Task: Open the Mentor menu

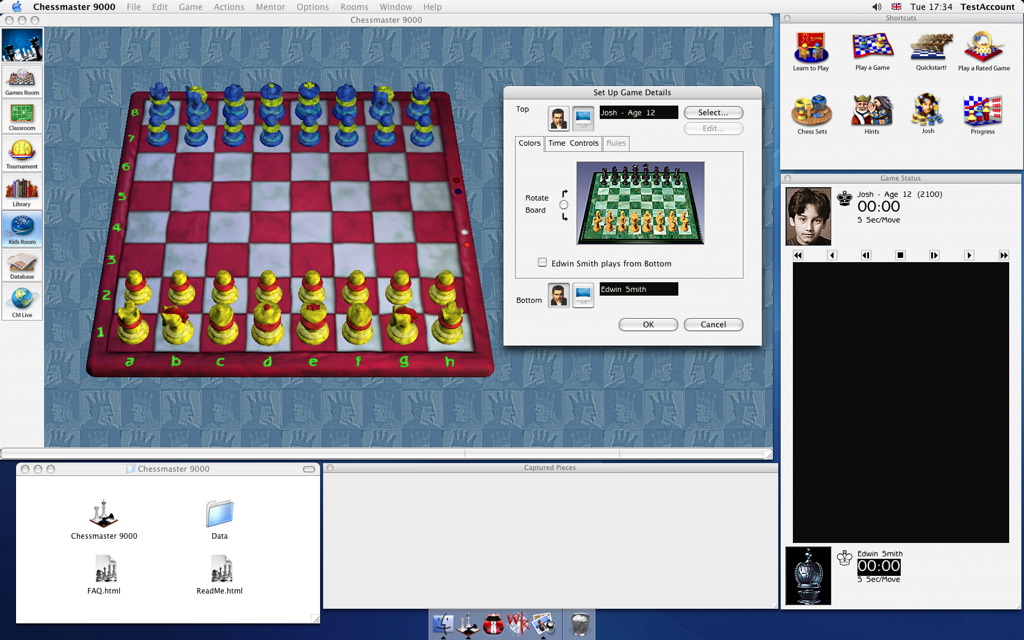Action: point(270,7)
